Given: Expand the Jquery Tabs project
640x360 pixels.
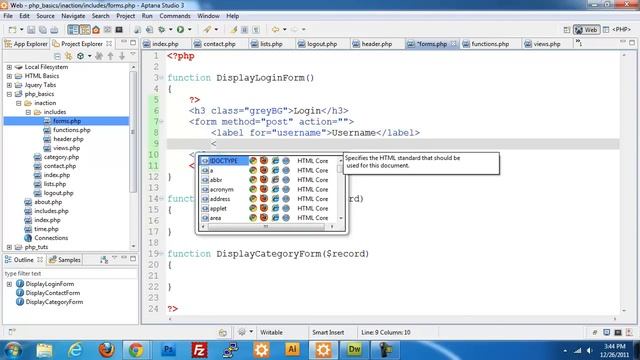Looking at the screenshot, I should tap(9, 85).
